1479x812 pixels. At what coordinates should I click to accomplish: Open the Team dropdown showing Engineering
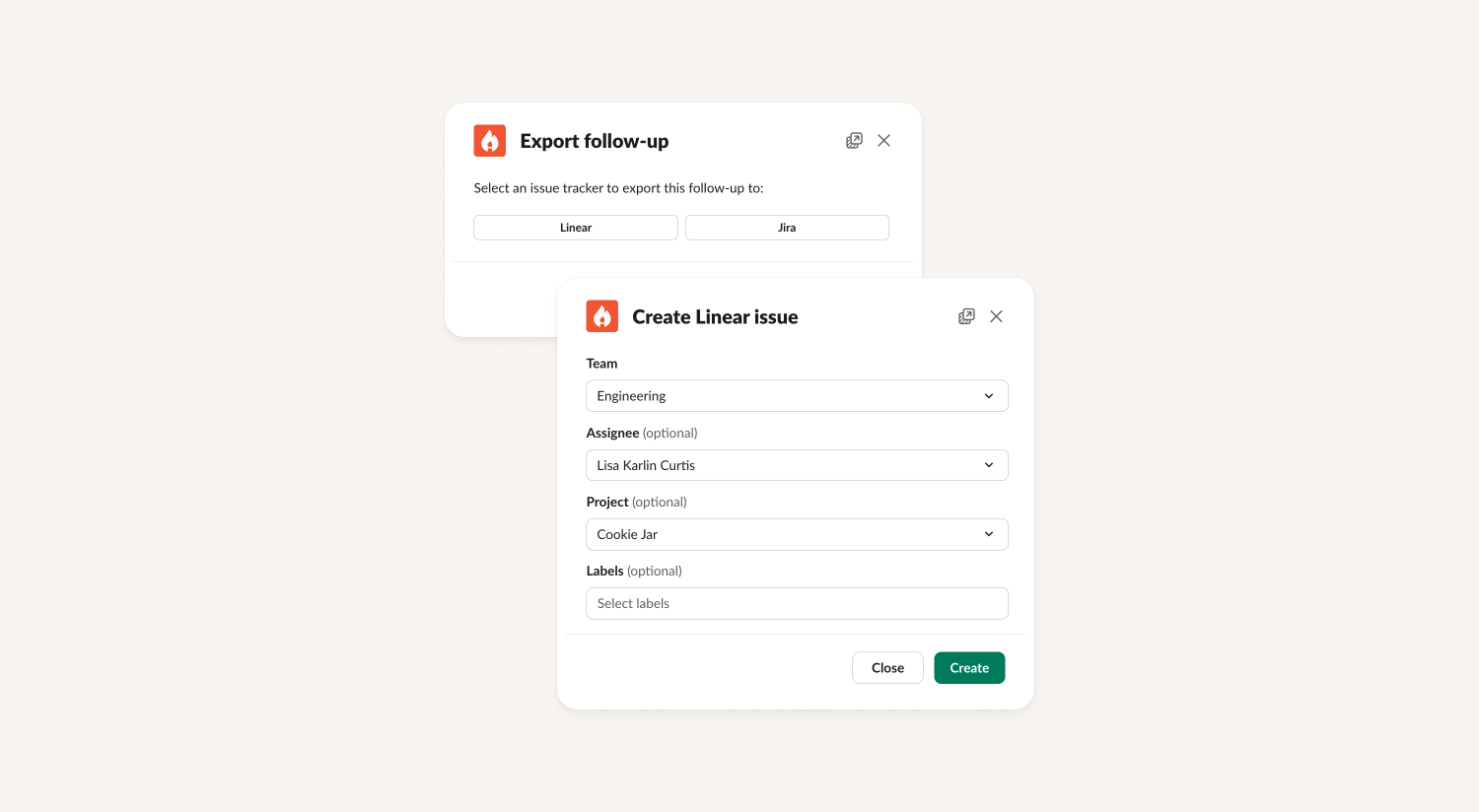pos(797,396)
